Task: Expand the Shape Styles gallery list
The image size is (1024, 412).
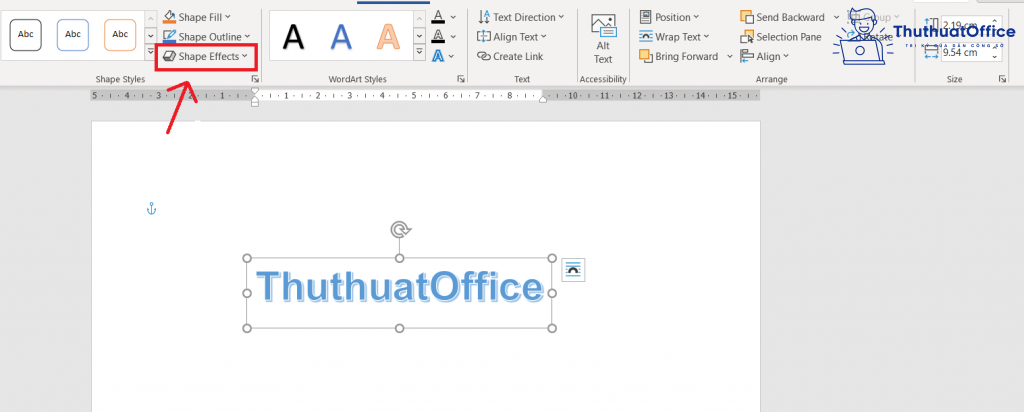Action: pos(150,51)
